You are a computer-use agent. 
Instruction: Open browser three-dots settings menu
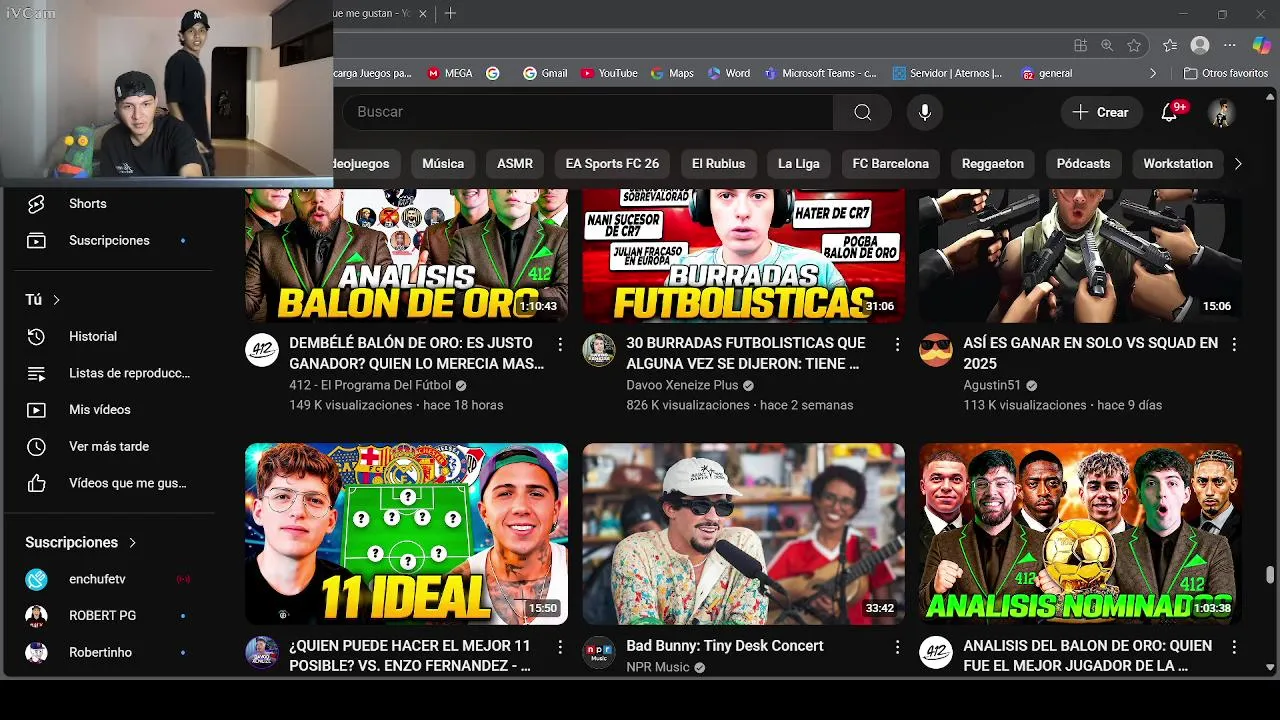1231,45
